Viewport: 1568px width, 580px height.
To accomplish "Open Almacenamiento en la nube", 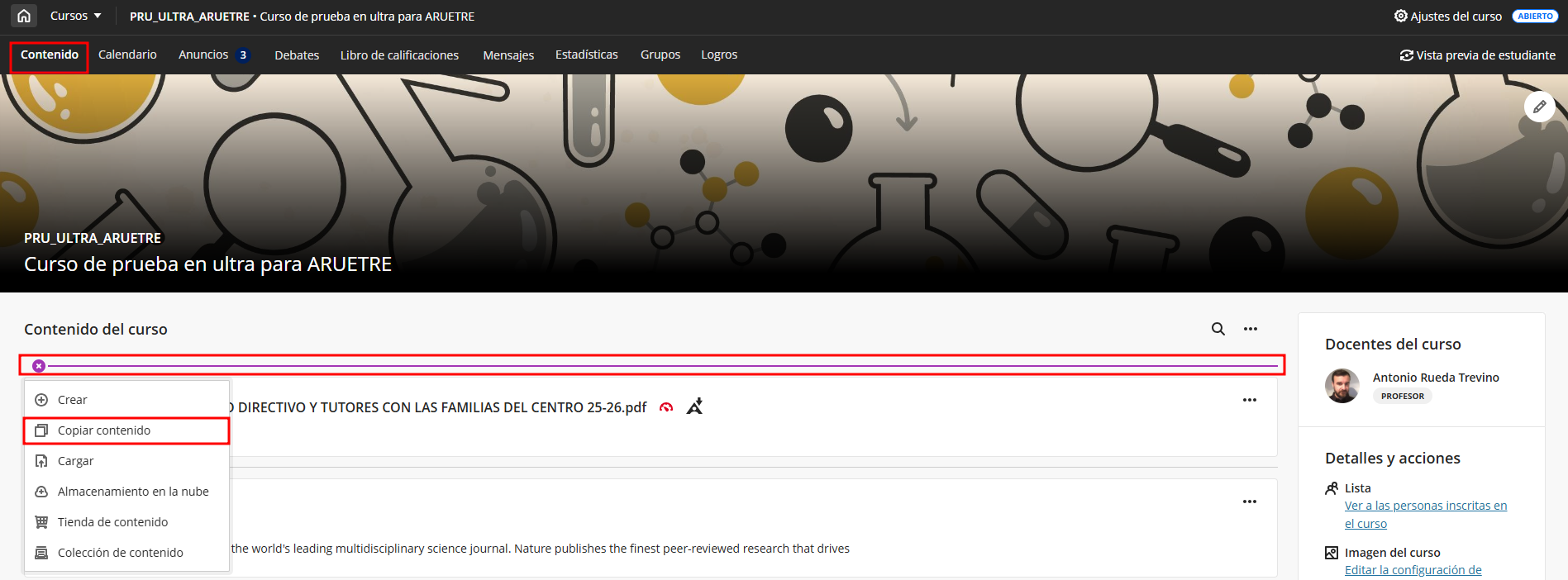I will point(133,492).
